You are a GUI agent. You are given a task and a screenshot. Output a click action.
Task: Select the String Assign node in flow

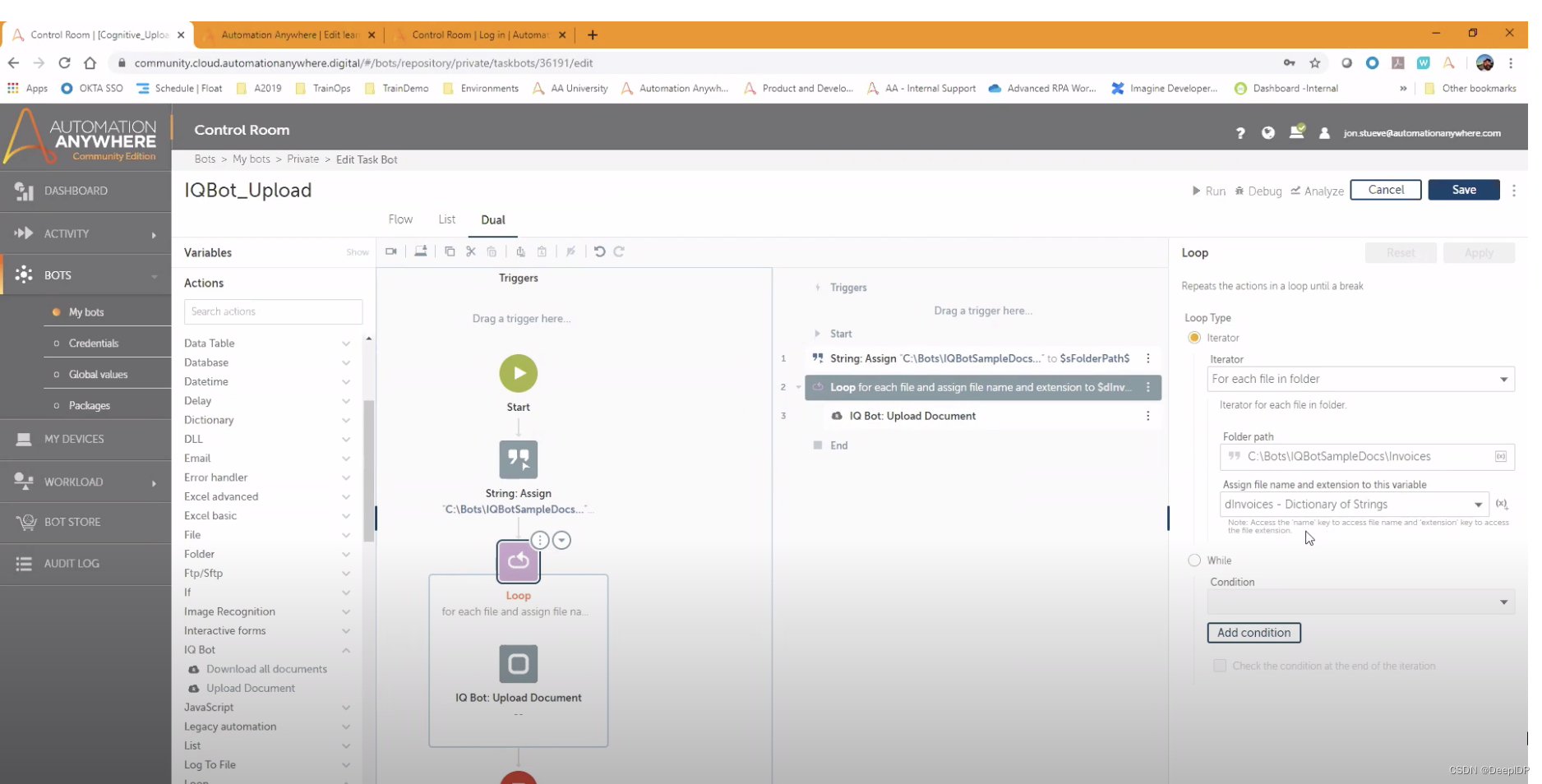(519, 459)
